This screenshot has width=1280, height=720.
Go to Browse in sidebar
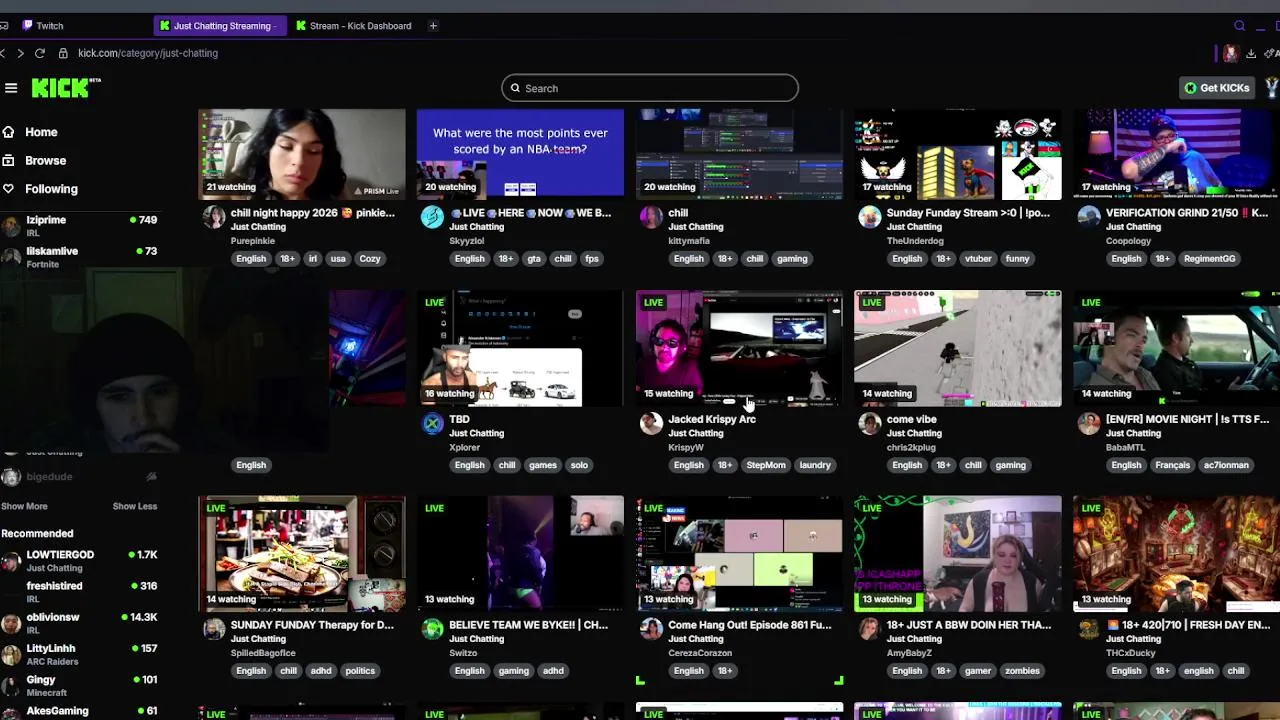[x=46, y=160]
